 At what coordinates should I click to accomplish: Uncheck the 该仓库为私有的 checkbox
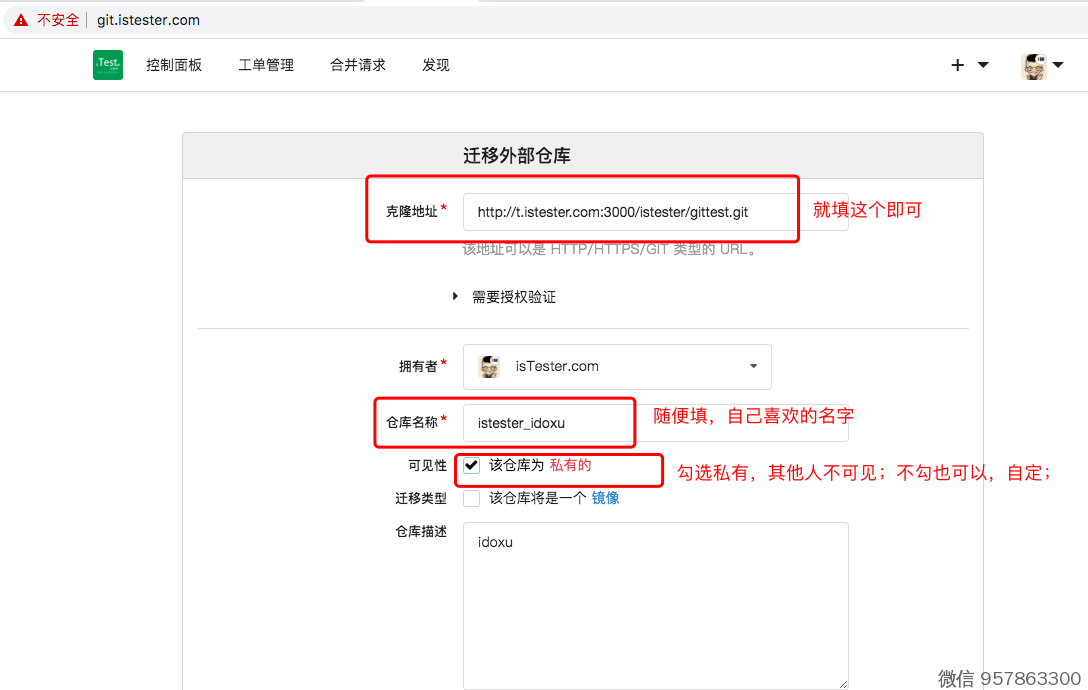472,466
